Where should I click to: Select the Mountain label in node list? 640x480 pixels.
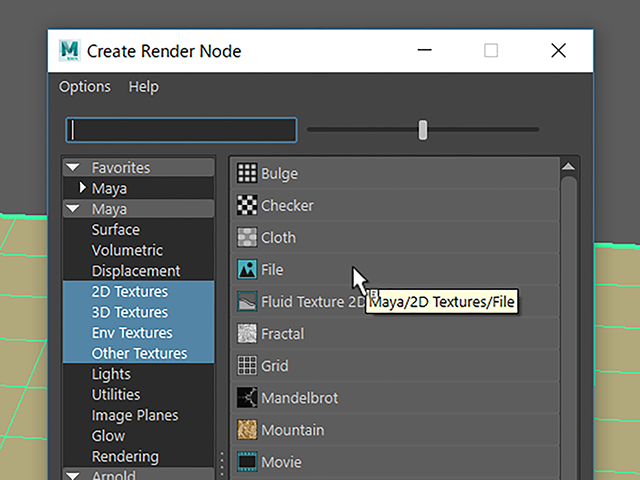(x=292, y=430)
